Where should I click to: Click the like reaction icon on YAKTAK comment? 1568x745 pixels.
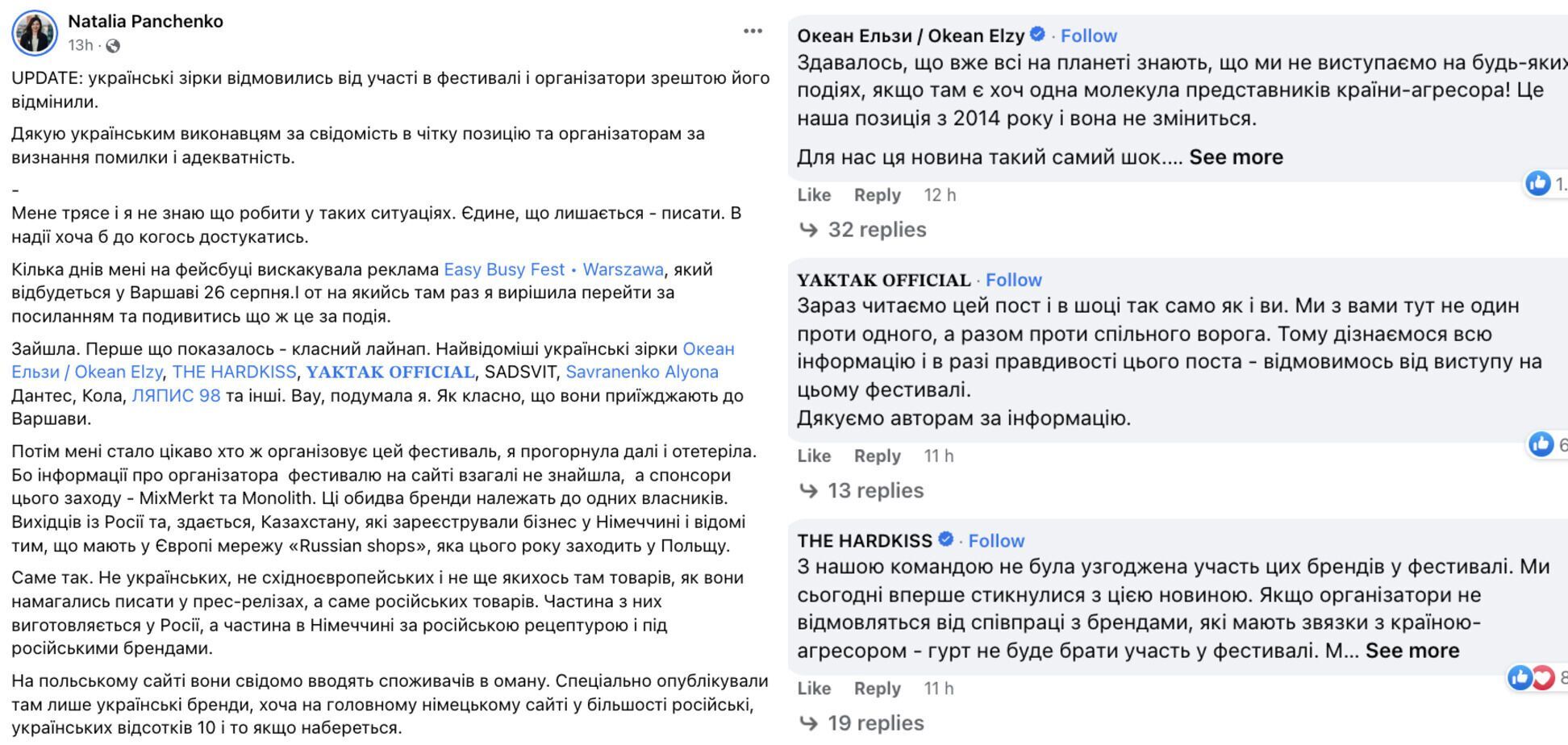pos(1541,444)
